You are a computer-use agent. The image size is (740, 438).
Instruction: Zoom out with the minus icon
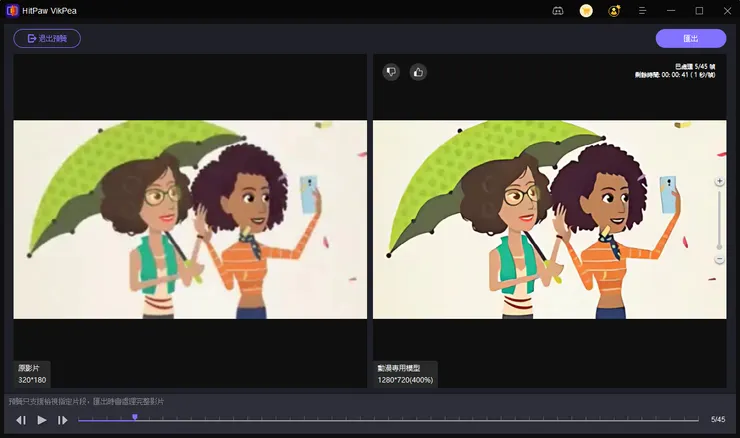coord(719,259)
